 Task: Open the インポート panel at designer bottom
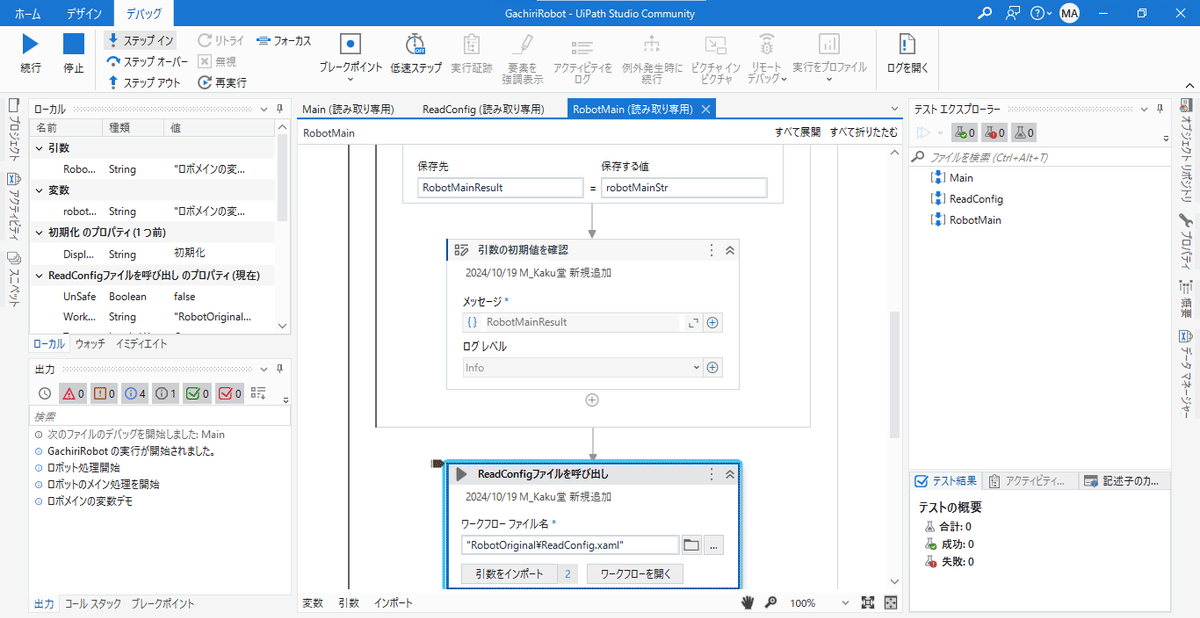[x=394, y=603]
